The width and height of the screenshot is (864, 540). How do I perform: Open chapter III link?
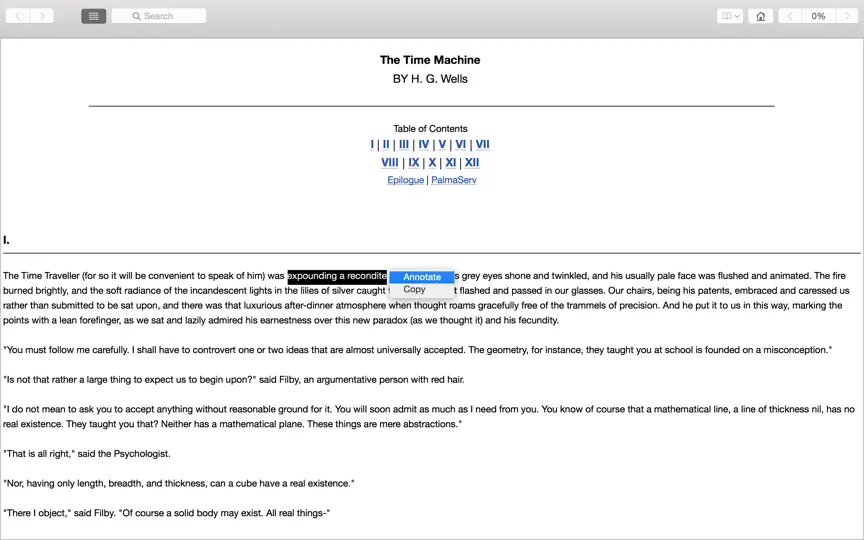click(x=404, y=144)
